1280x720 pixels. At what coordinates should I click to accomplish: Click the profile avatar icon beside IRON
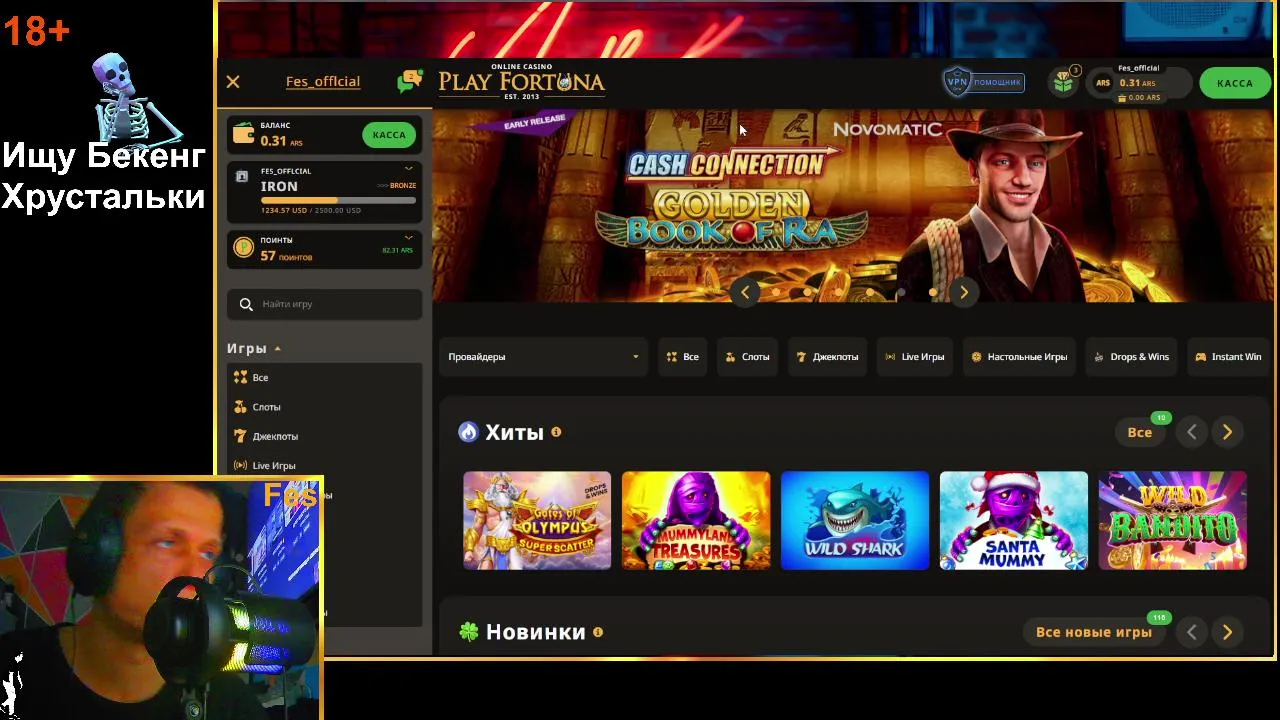point(242,176)
